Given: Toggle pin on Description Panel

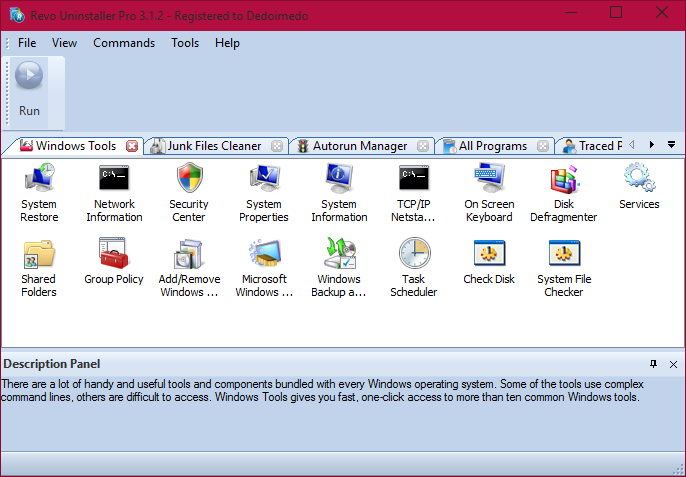Looking at the screenshot, I should pyautogui.click(x=653, y=364).
